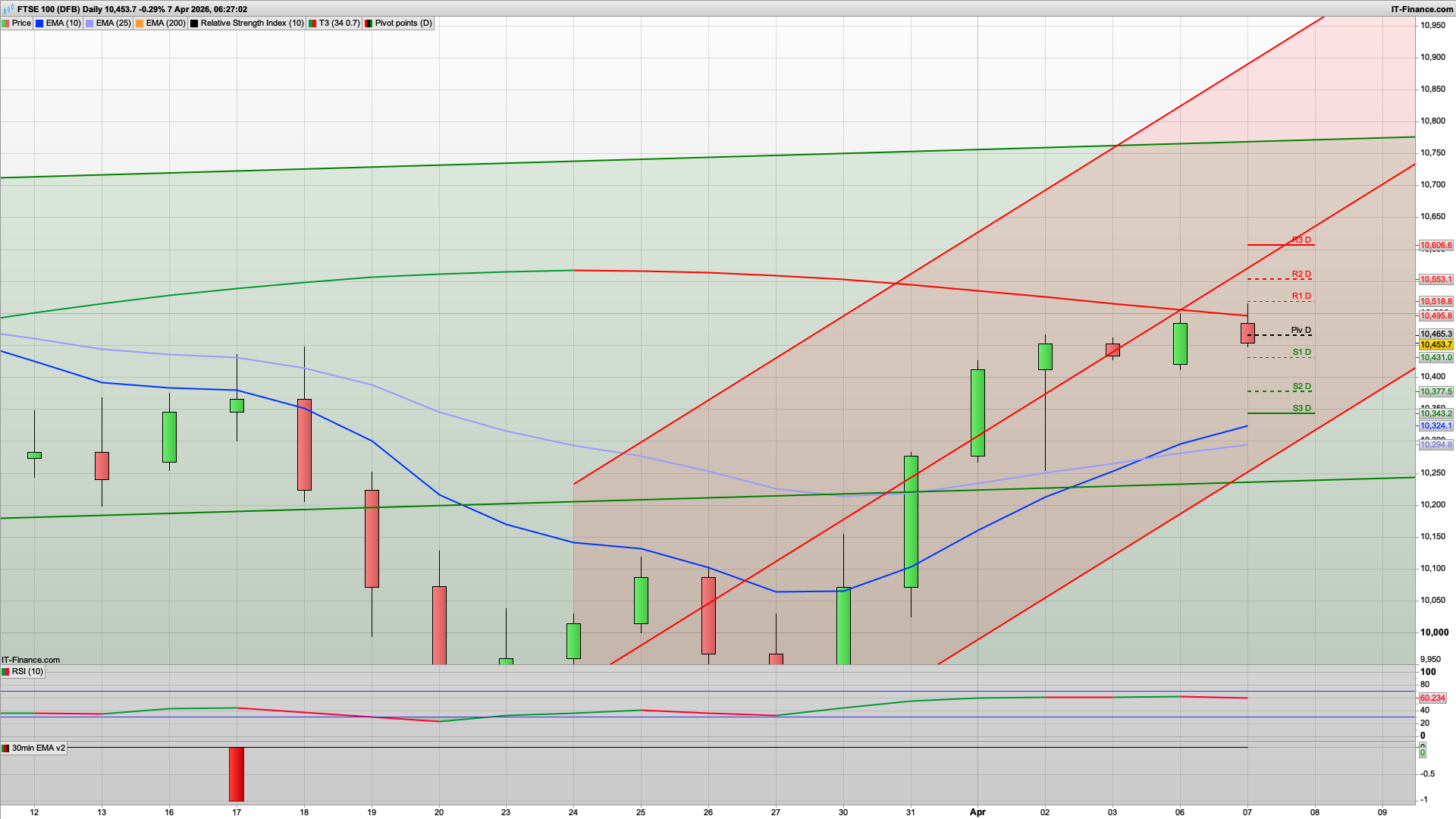
Task: Toggle the RSI (10) subpanel label
Action: click(28, 671)
